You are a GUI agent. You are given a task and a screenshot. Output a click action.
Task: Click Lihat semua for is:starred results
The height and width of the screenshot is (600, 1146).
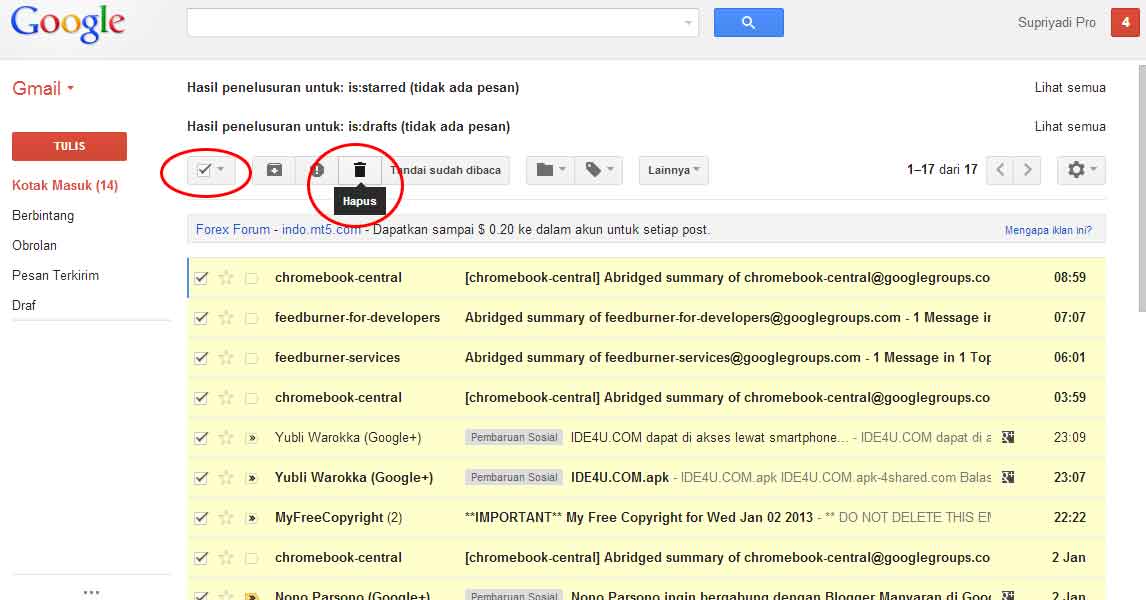coord(1070,88)
